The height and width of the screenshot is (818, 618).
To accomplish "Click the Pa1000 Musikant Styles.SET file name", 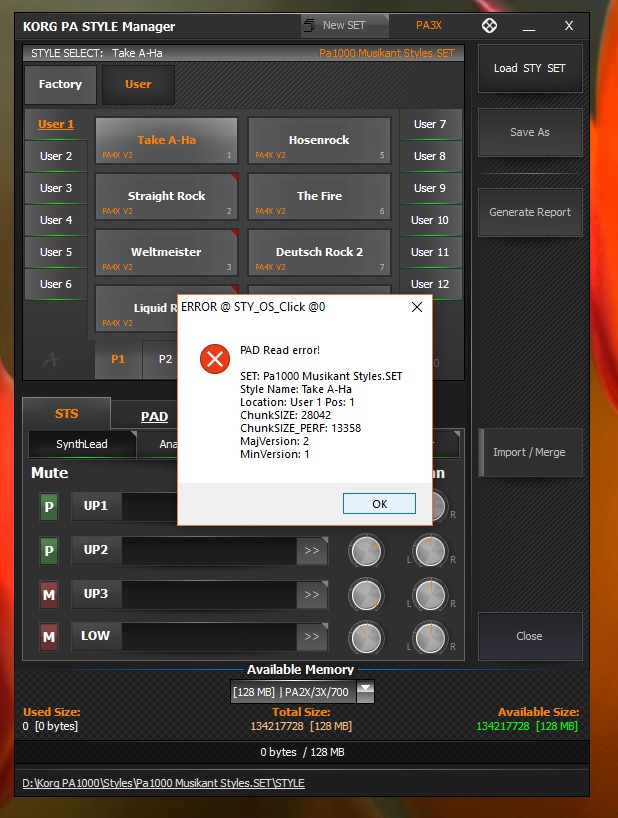I will click(386, 53).
